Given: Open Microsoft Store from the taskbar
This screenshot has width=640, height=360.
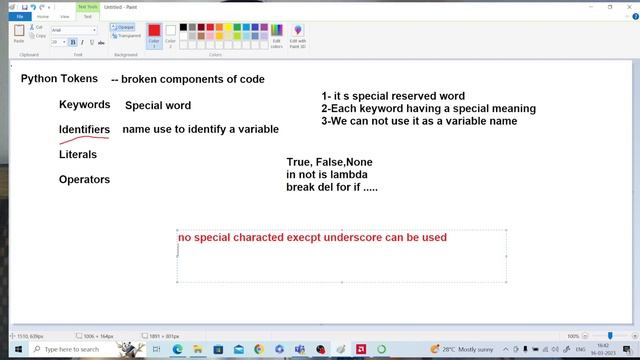Looking at the screenshot, I should (218, 349).
